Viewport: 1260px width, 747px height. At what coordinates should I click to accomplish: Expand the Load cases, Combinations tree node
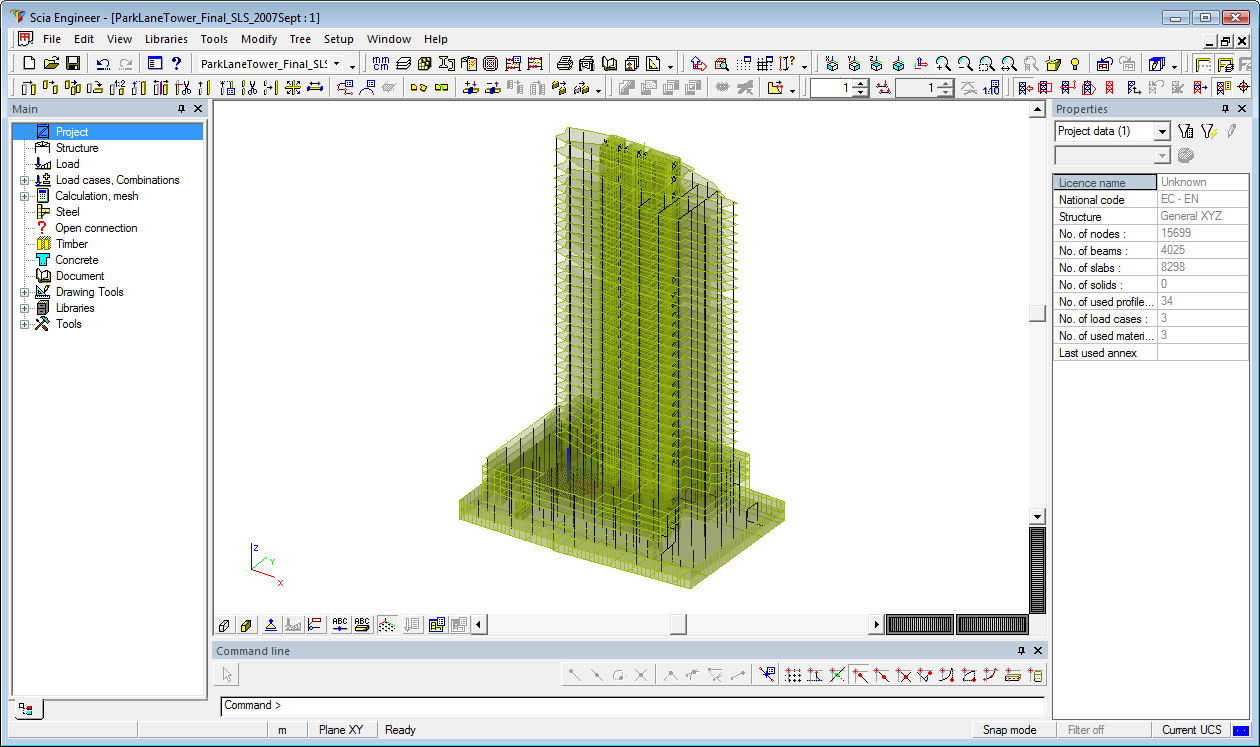coord(24,179)
